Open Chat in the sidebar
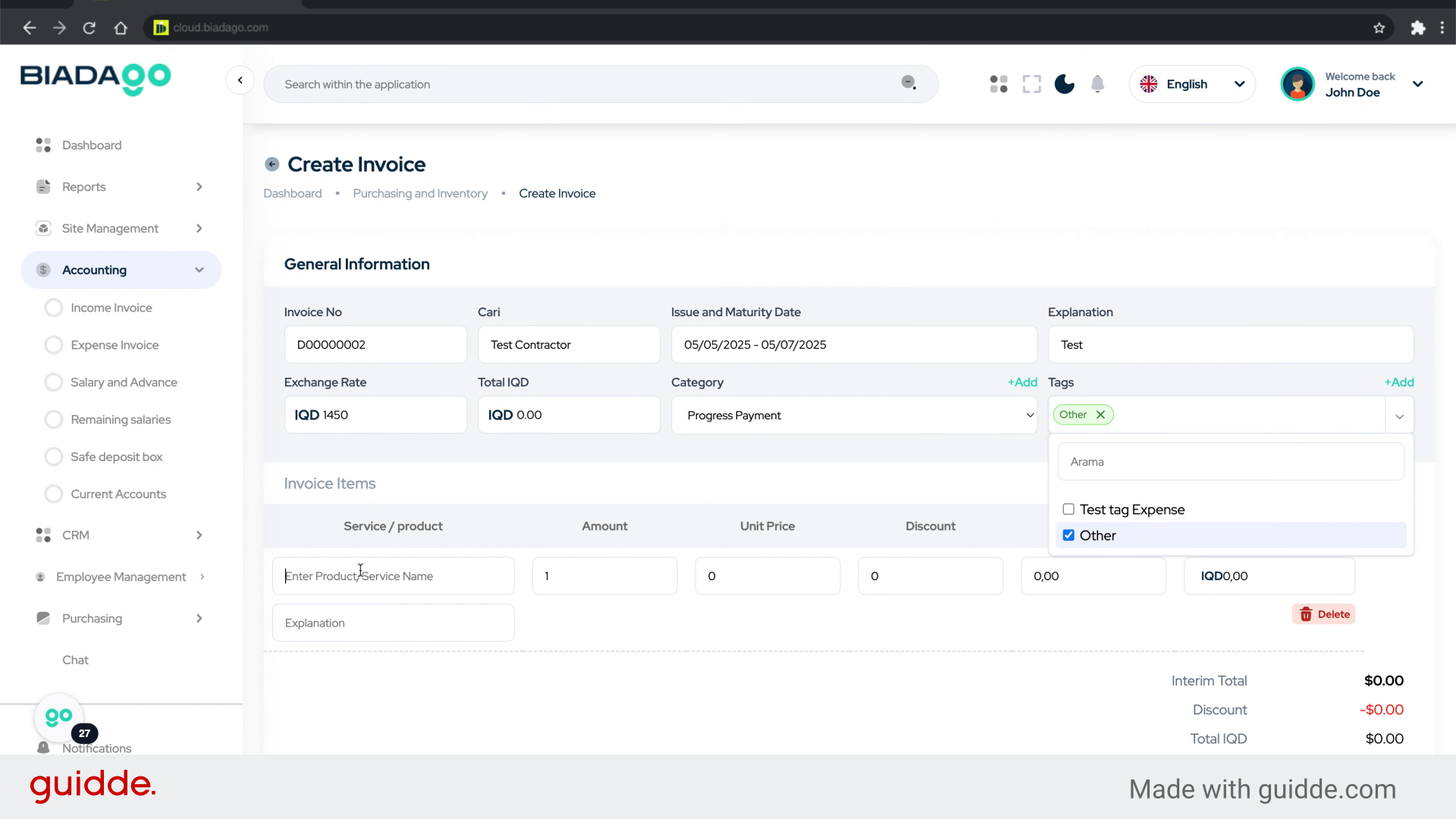Viewport: 1456px width, 819px height. point(75,660)
